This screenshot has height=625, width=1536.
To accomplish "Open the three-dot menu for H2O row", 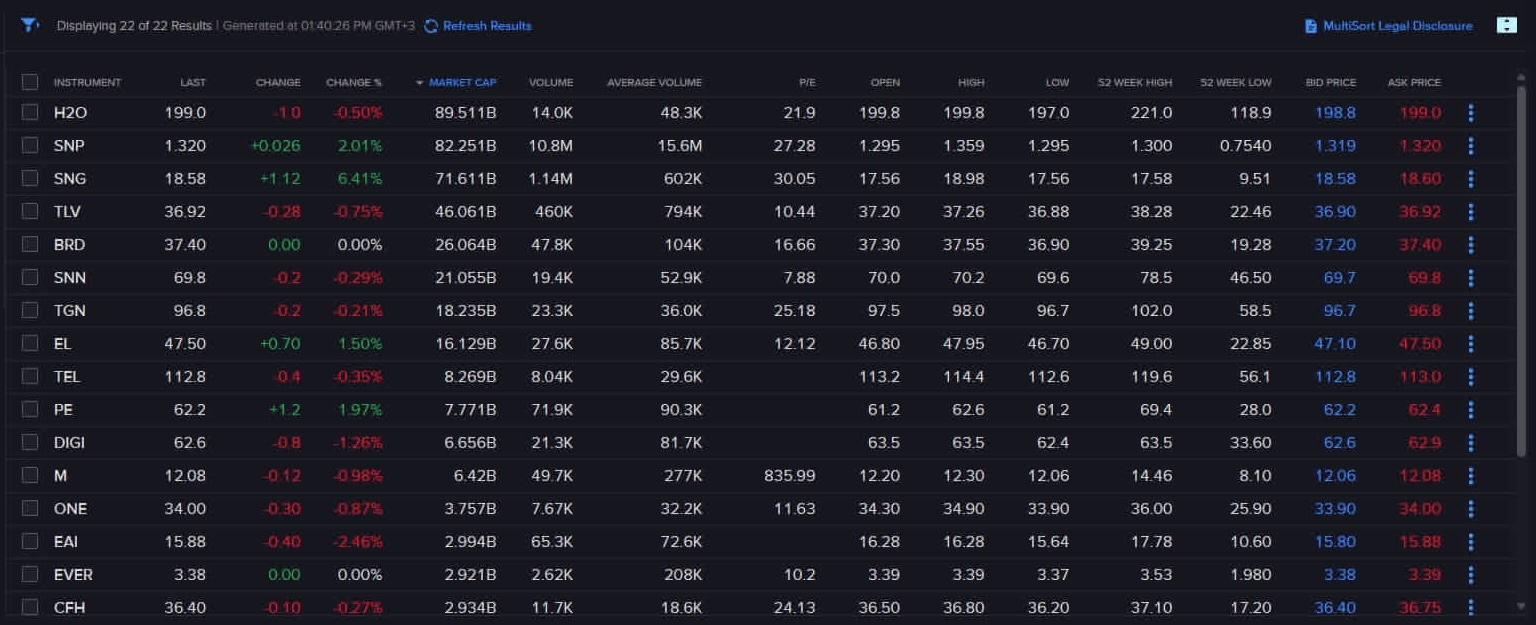I will tap(1471, 113).
